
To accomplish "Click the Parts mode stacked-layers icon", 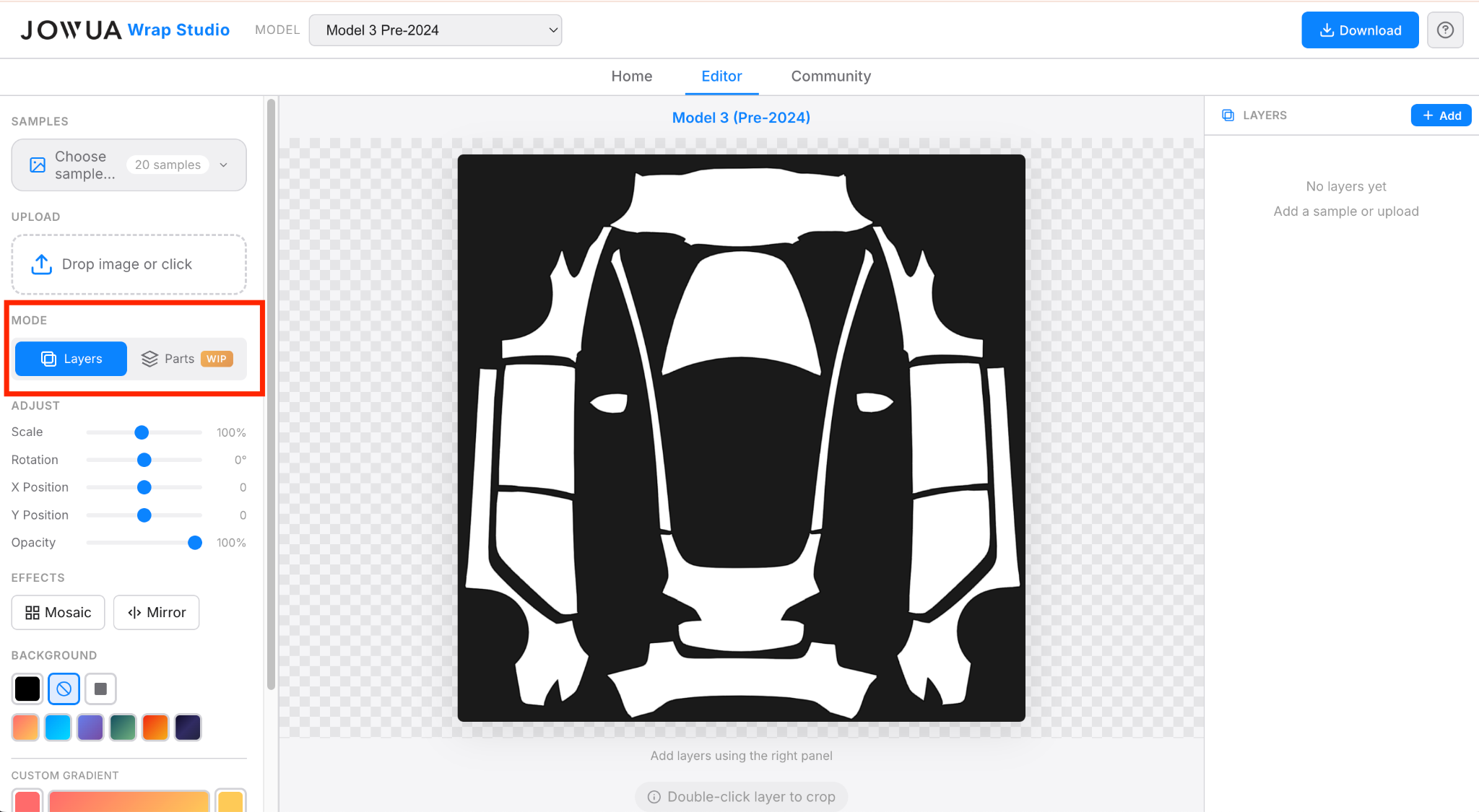I will pyautogui.click(x=150, y=359).
